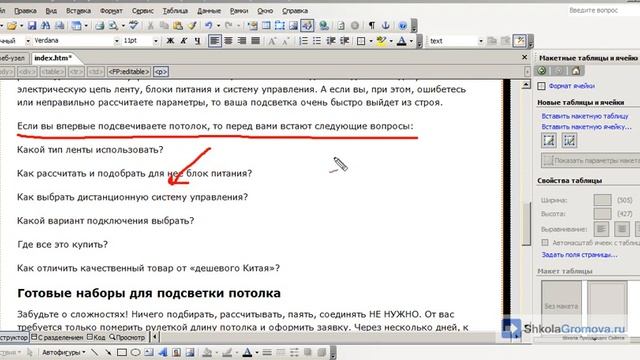Activate the Format Painter brush icon
Viewport: 640px width, 360px height.
(192, 26)
